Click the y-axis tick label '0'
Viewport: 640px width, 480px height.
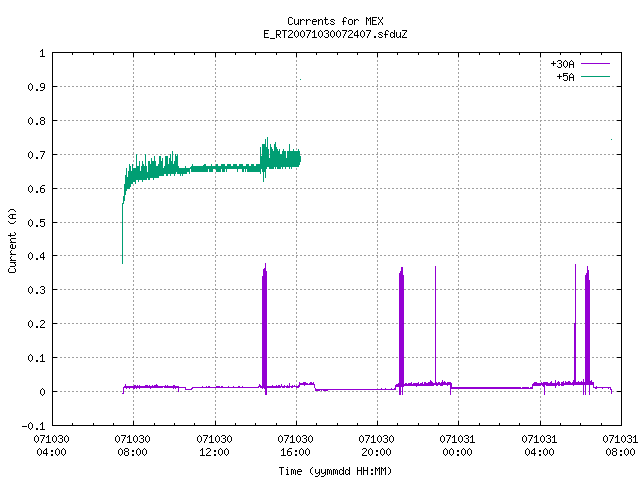tap(42, 392)
